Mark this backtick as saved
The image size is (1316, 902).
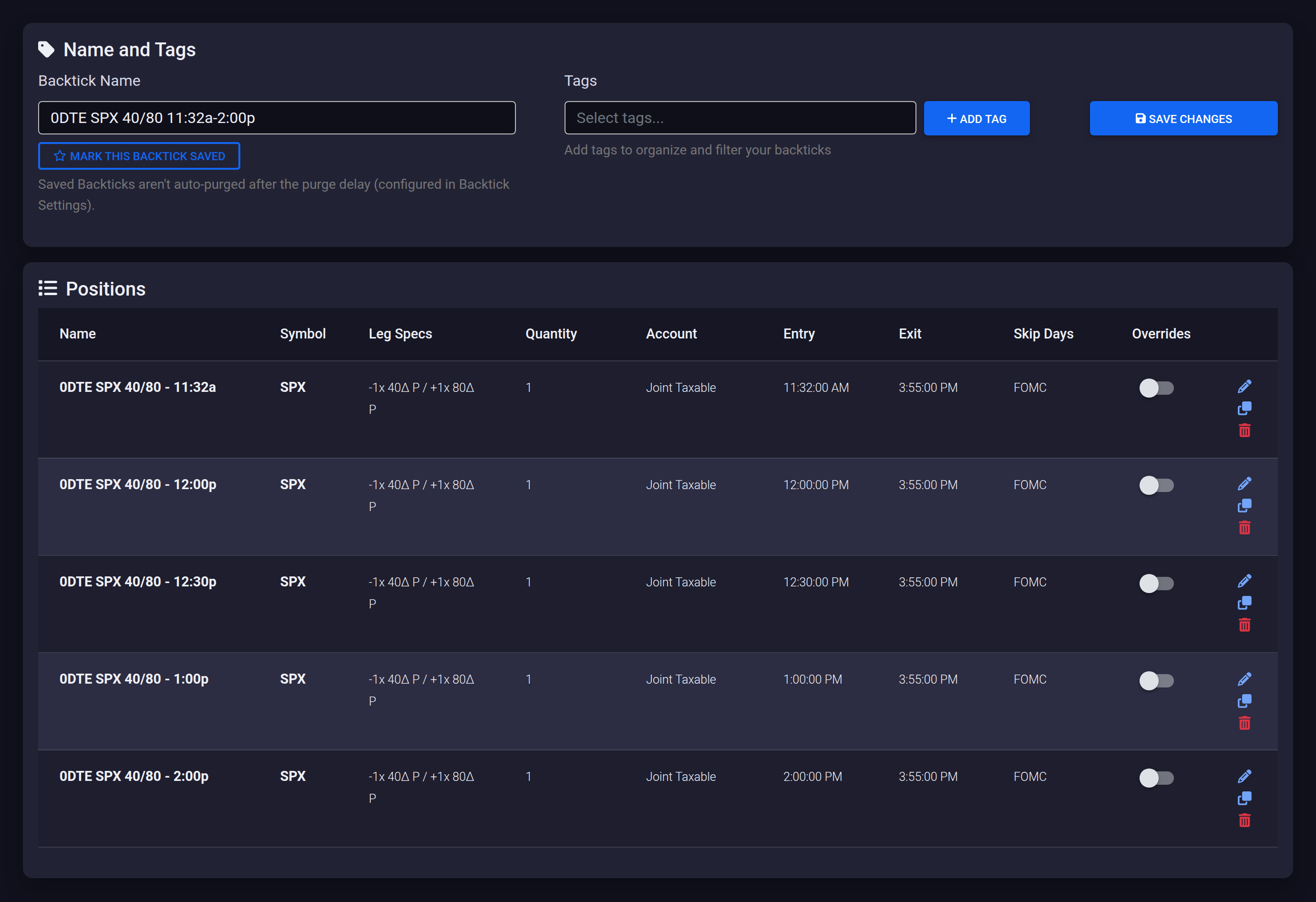(139, 156)
